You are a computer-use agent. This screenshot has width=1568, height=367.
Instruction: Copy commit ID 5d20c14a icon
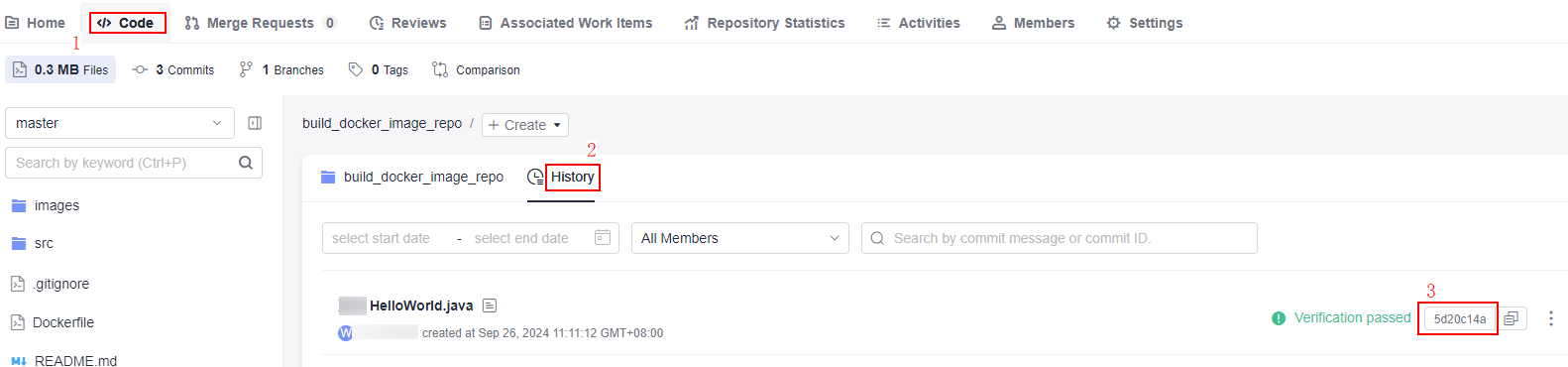(x=1512, y=318)
